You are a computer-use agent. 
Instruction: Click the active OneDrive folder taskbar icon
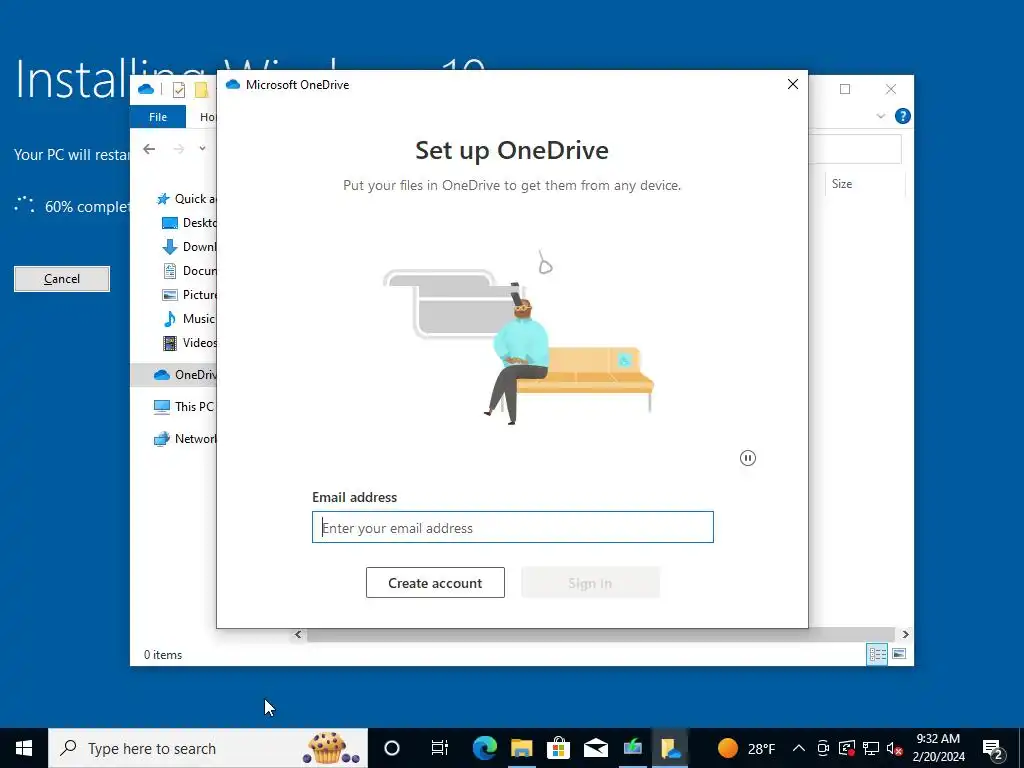[670, 748]
